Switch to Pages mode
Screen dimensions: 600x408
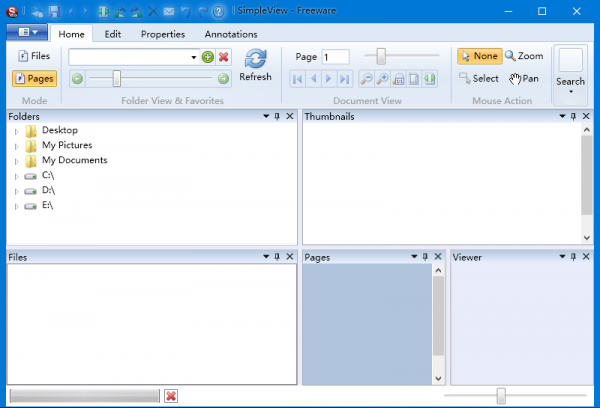(x=34, y=78)
